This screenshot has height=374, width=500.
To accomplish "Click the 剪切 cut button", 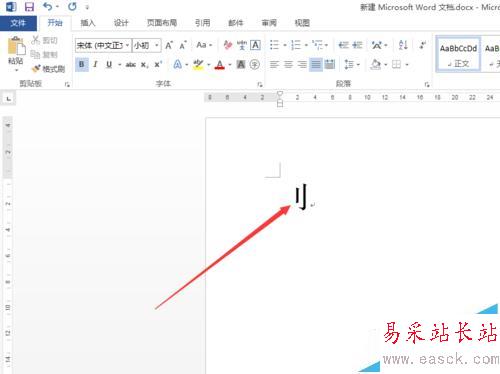I will [44, 40].
